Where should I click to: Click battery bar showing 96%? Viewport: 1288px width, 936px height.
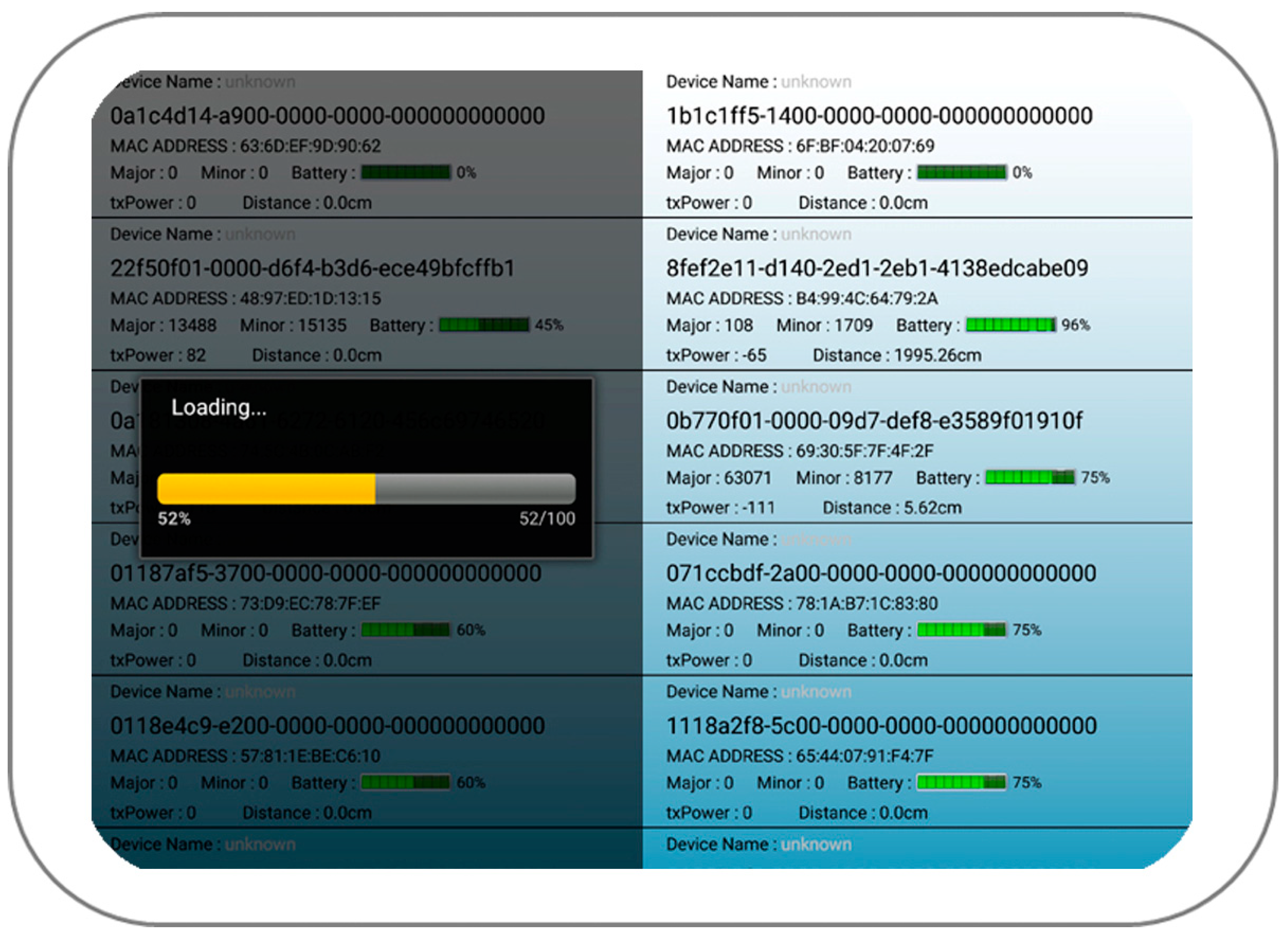[x=1010, y=325]
